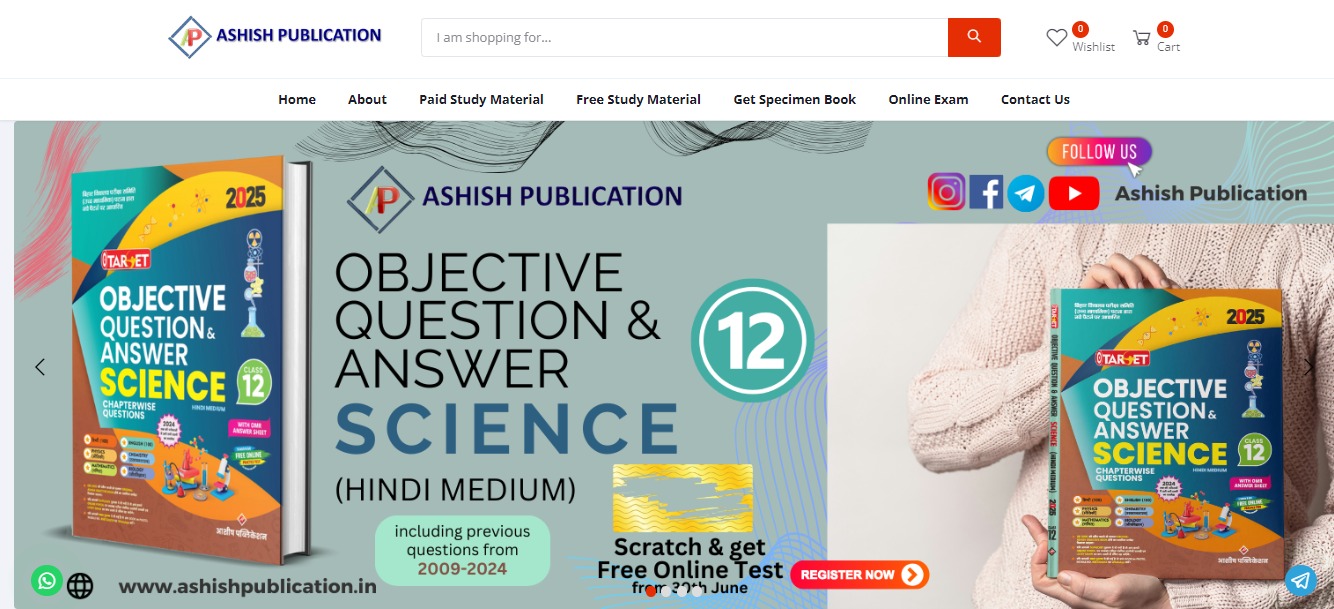The image size is (1334, 609).
Task: Show previous slide with left arrow
Action: pyautogui.click(x=40, y=367)
